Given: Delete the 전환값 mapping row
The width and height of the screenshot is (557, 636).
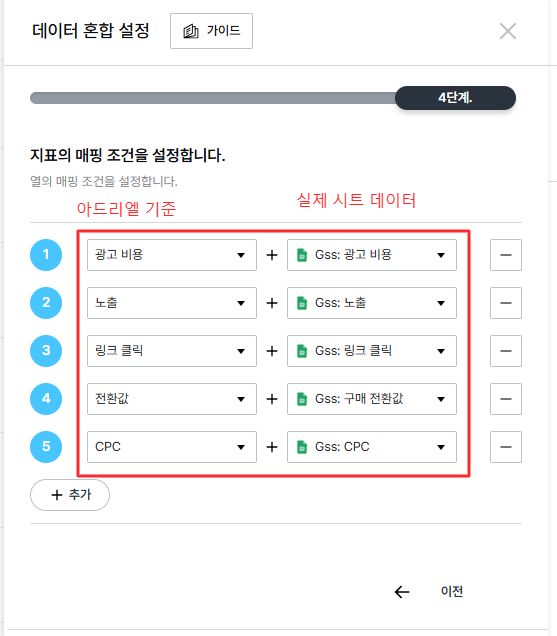Looking at the screenshot, I should (x=505, y=399).
